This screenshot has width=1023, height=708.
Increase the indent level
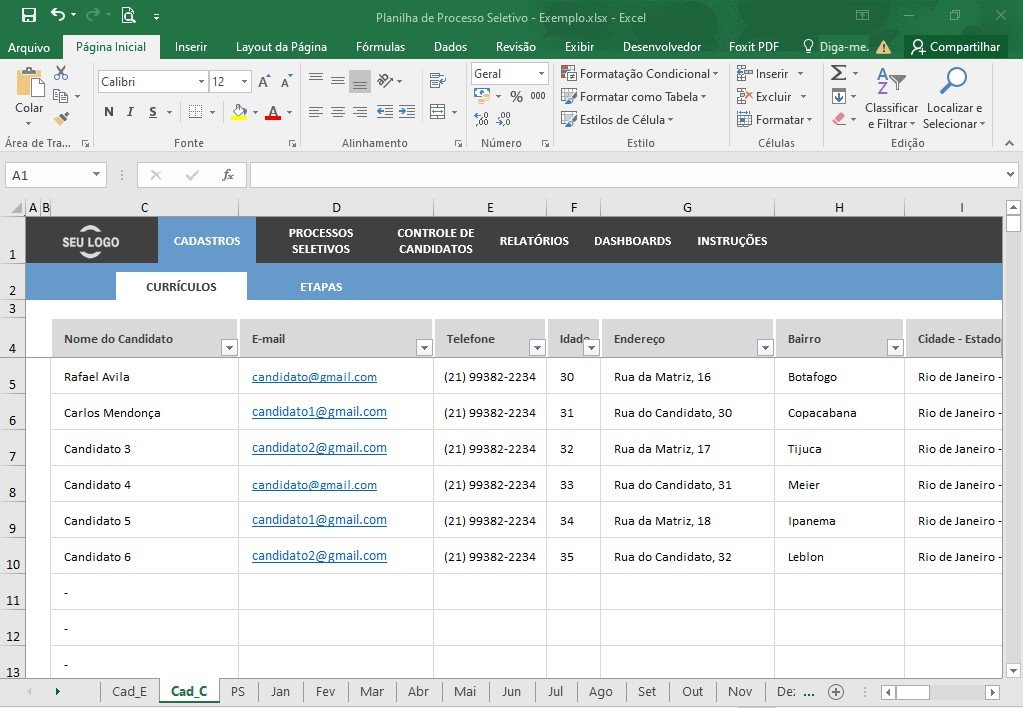pyautogui.click(x=407, y=112)
